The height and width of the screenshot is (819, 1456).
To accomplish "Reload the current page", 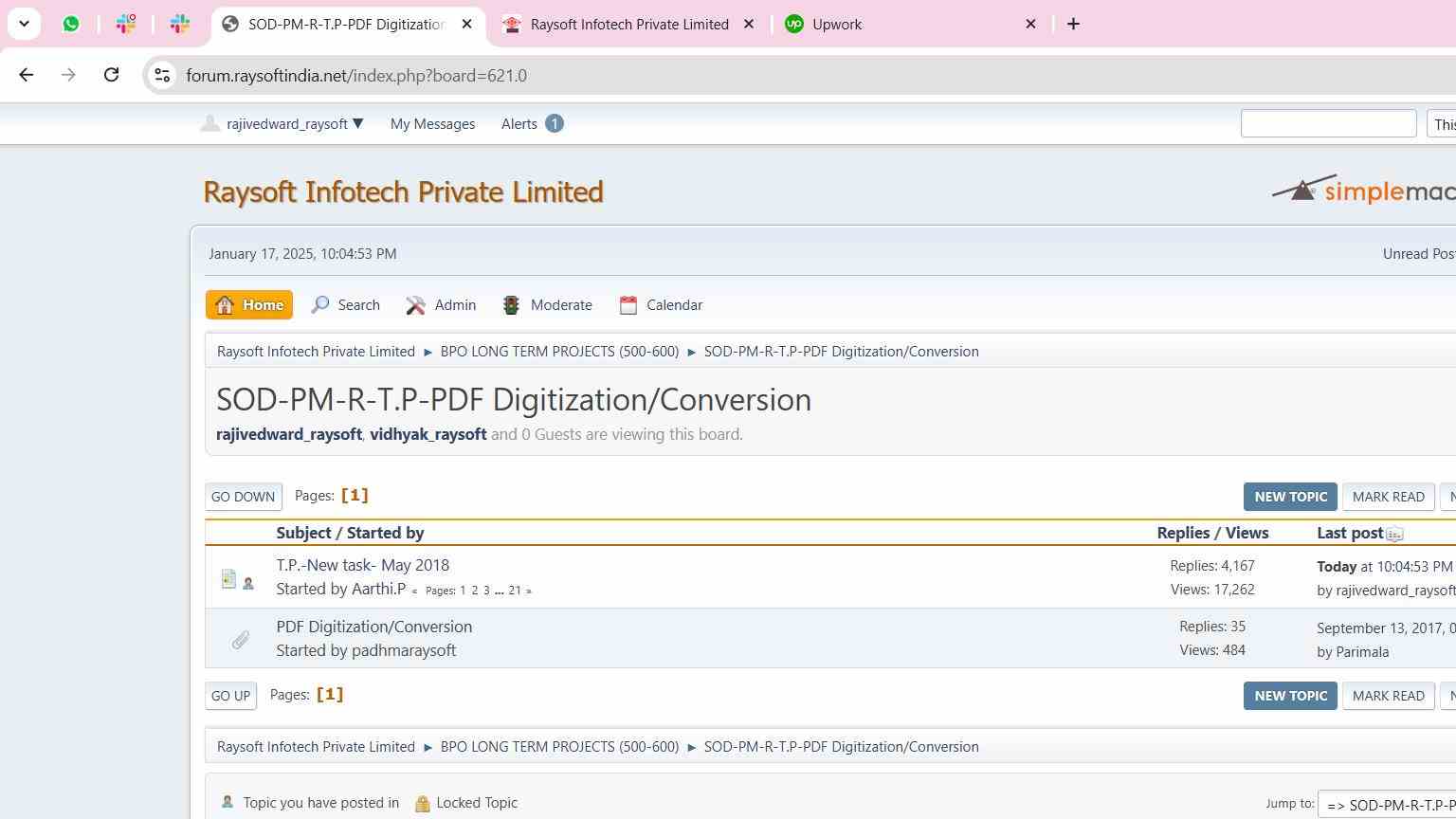I will point(111,75).
